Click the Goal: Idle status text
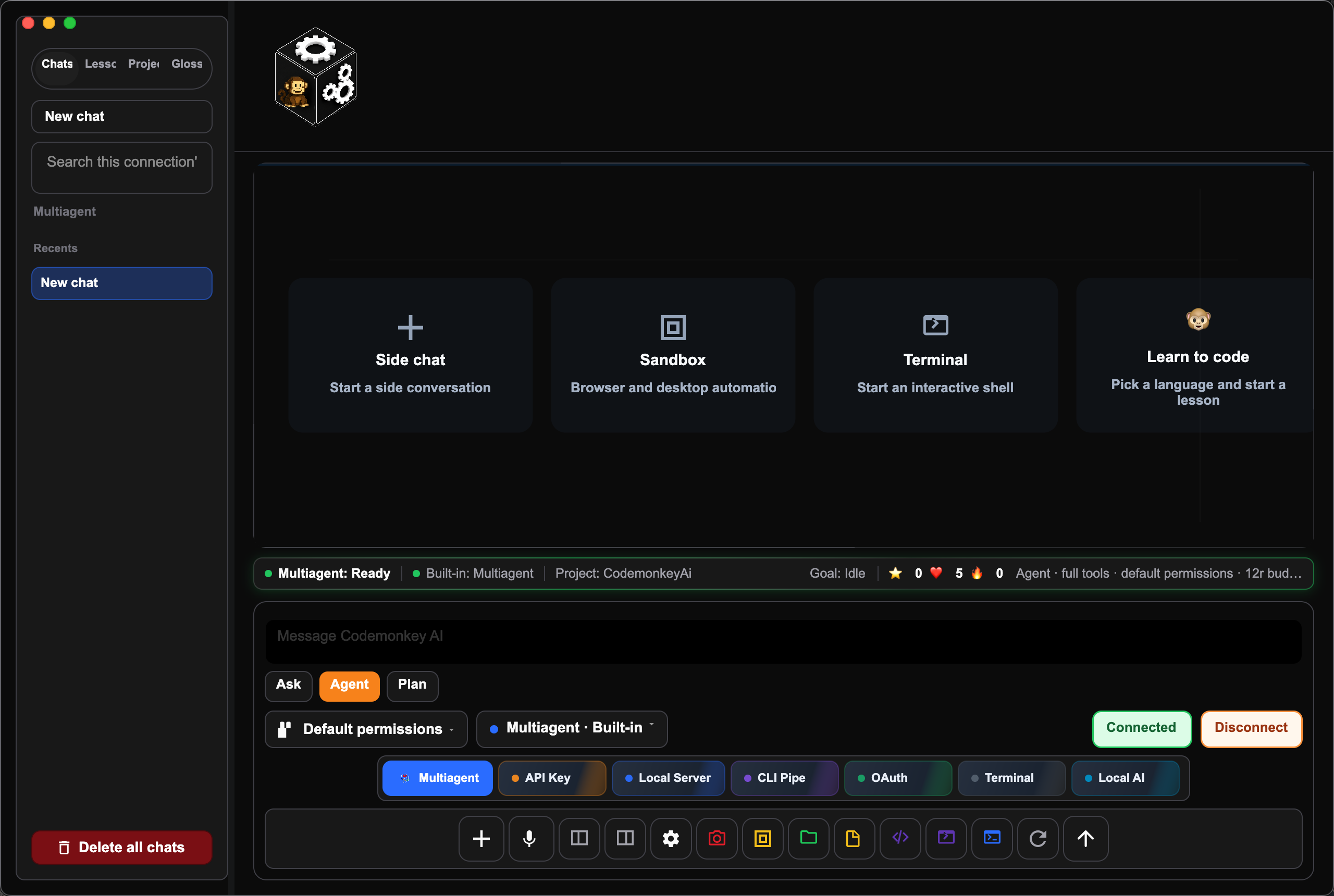 click(837, 573)
